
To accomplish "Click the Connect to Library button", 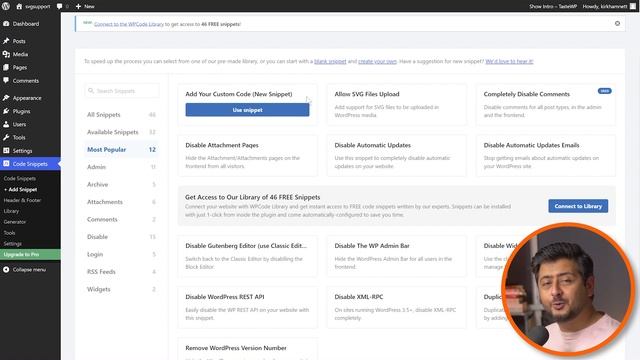I will pyautogui.click(x=578, y=206).
